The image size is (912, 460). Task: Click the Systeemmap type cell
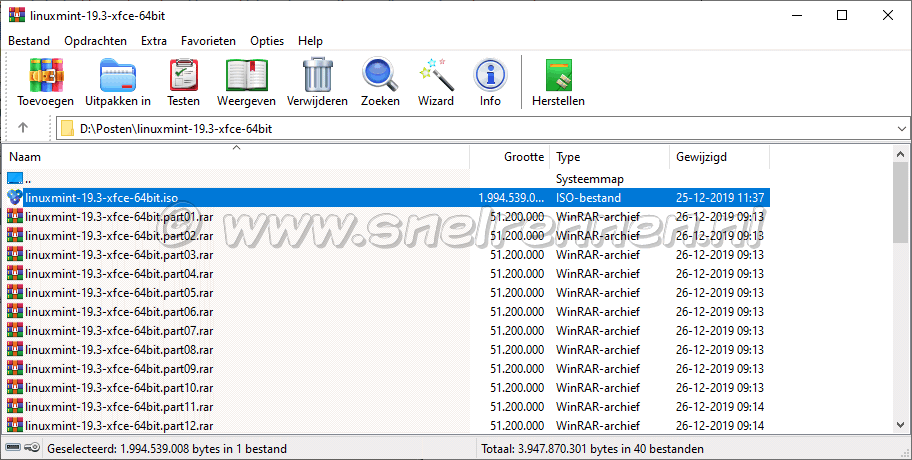coord(590,179)
